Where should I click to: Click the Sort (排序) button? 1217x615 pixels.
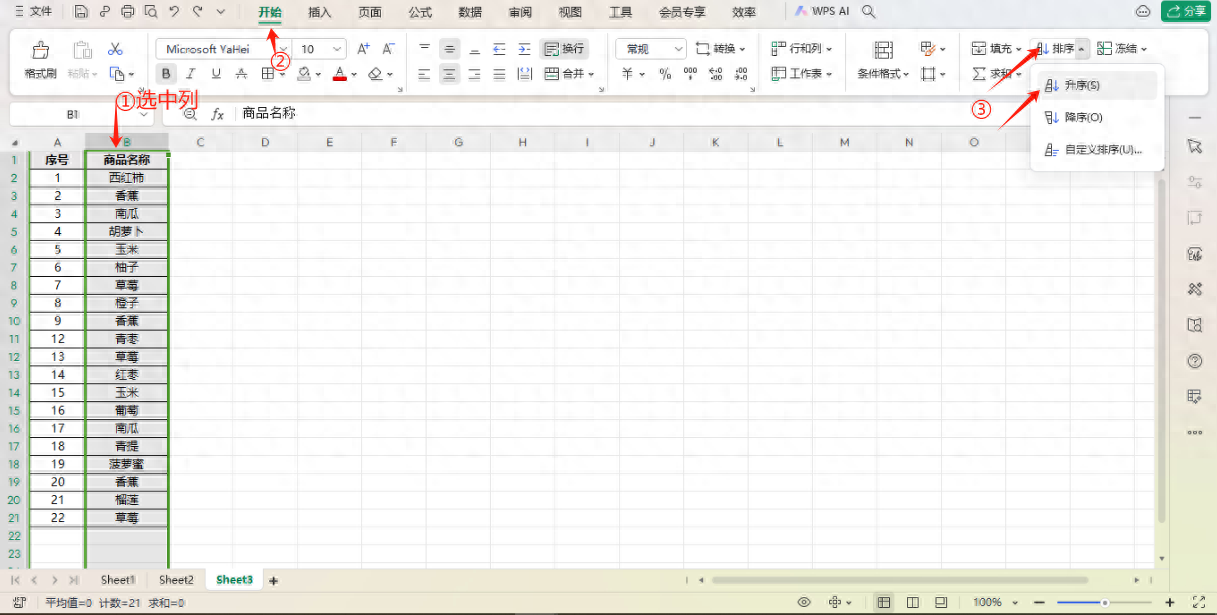click(x=1054, y=49)
